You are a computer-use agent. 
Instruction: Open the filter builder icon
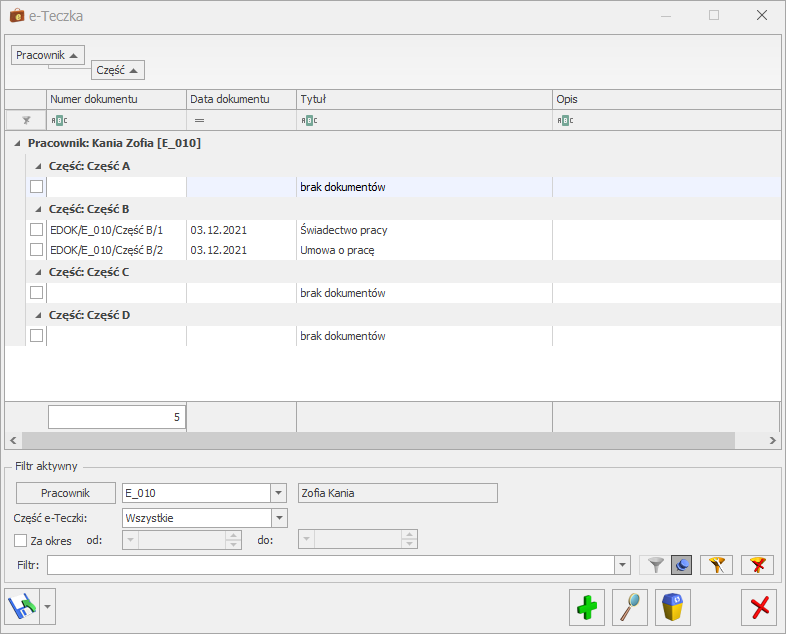click(716, 565)
